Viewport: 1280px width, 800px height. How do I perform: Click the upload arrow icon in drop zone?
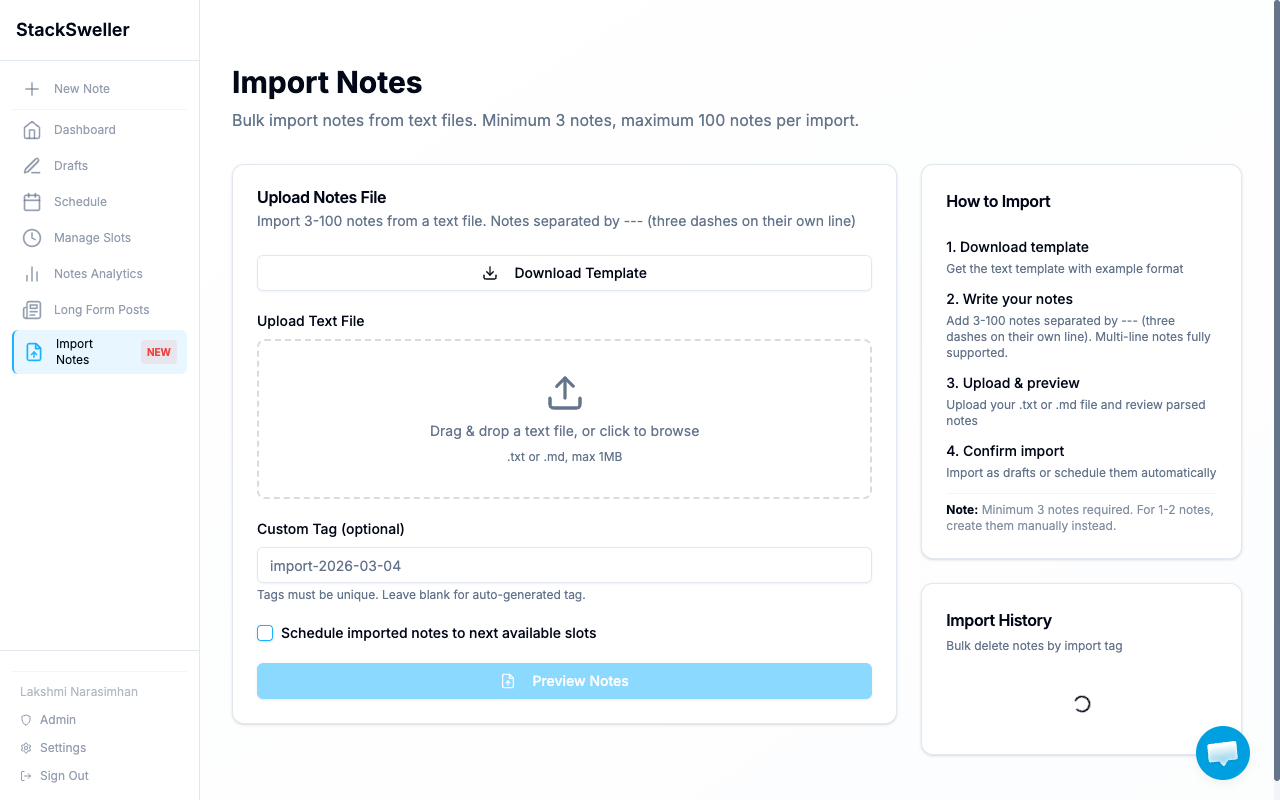tap(564, 392)
